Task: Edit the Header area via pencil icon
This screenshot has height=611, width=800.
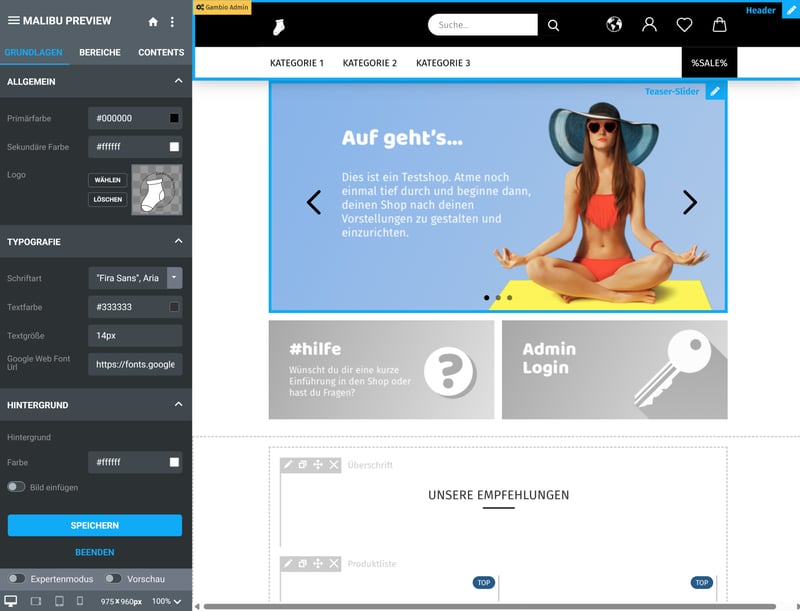Action: (x=791, y=10)
